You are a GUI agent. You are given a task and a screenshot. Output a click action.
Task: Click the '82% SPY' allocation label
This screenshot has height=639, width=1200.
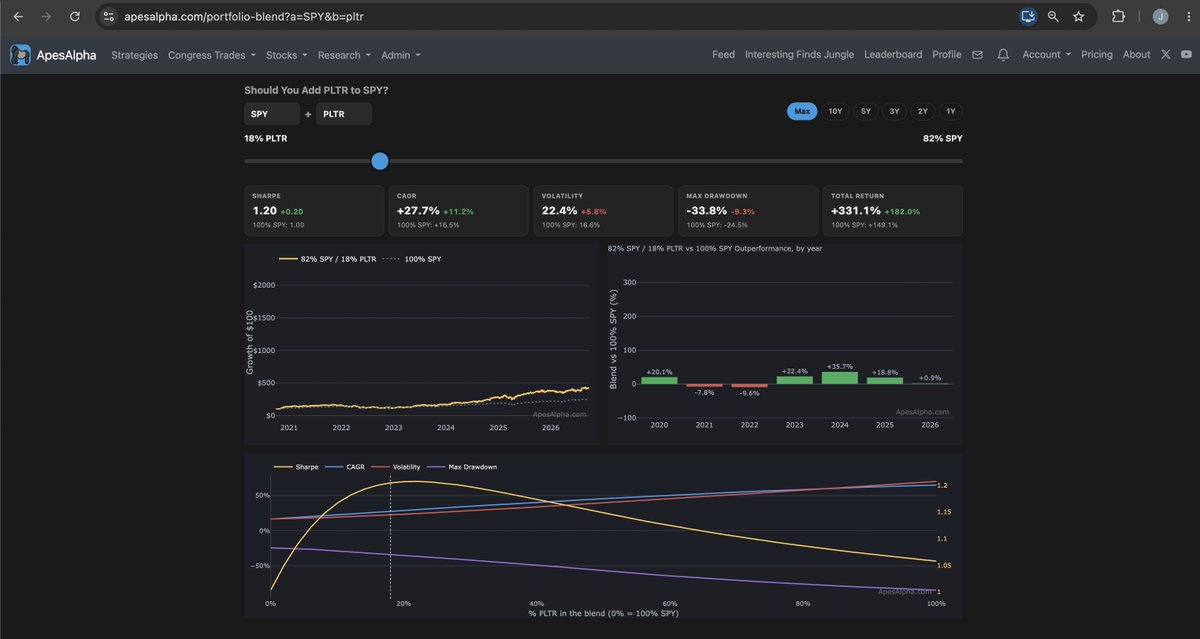pyautogui.click(x=942, y=138)
